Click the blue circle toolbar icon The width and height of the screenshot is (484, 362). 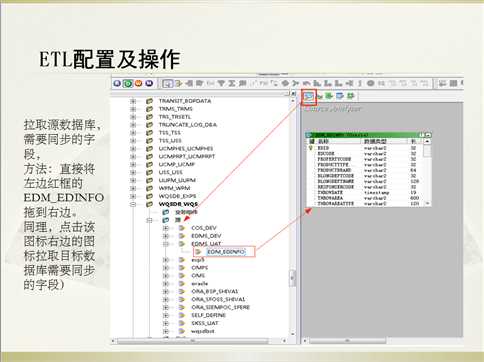117,83
